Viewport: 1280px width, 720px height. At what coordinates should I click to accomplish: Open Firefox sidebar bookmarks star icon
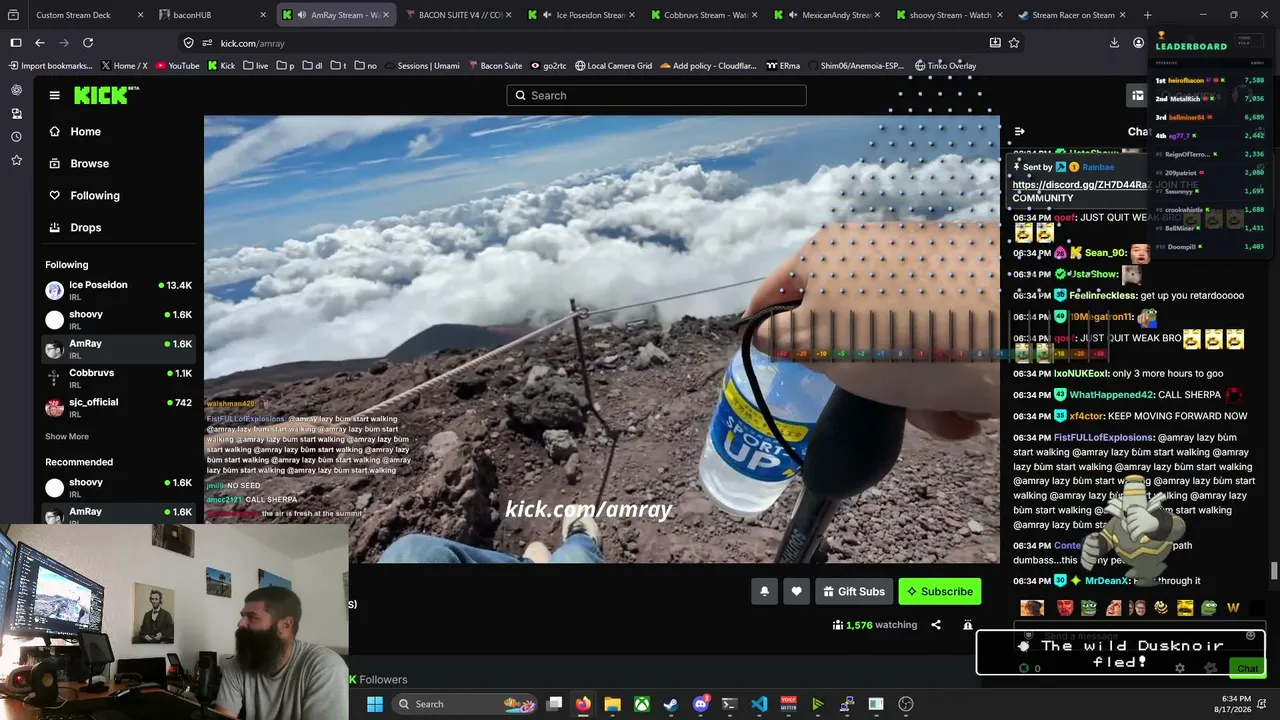(17, 160)
